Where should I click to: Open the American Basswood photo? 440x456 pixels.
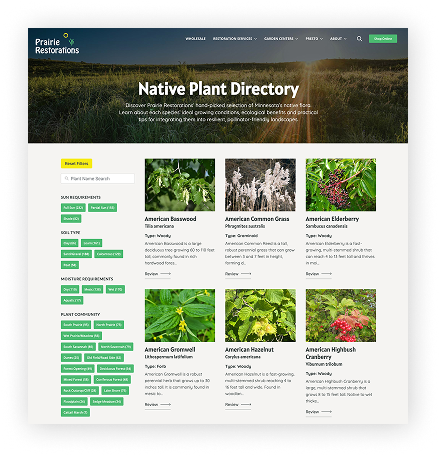coord(180,185)
